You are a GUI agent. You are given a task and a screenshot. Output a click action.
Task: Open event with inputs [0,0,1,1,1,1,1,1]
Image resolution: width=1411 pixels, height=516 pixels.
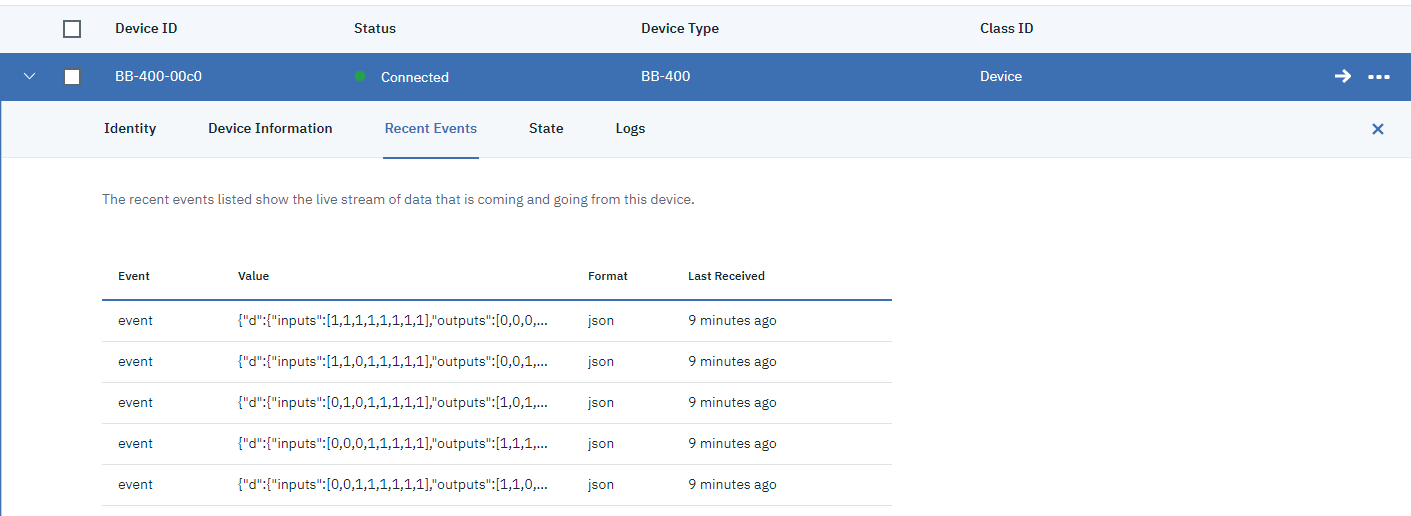pos(497,485)
